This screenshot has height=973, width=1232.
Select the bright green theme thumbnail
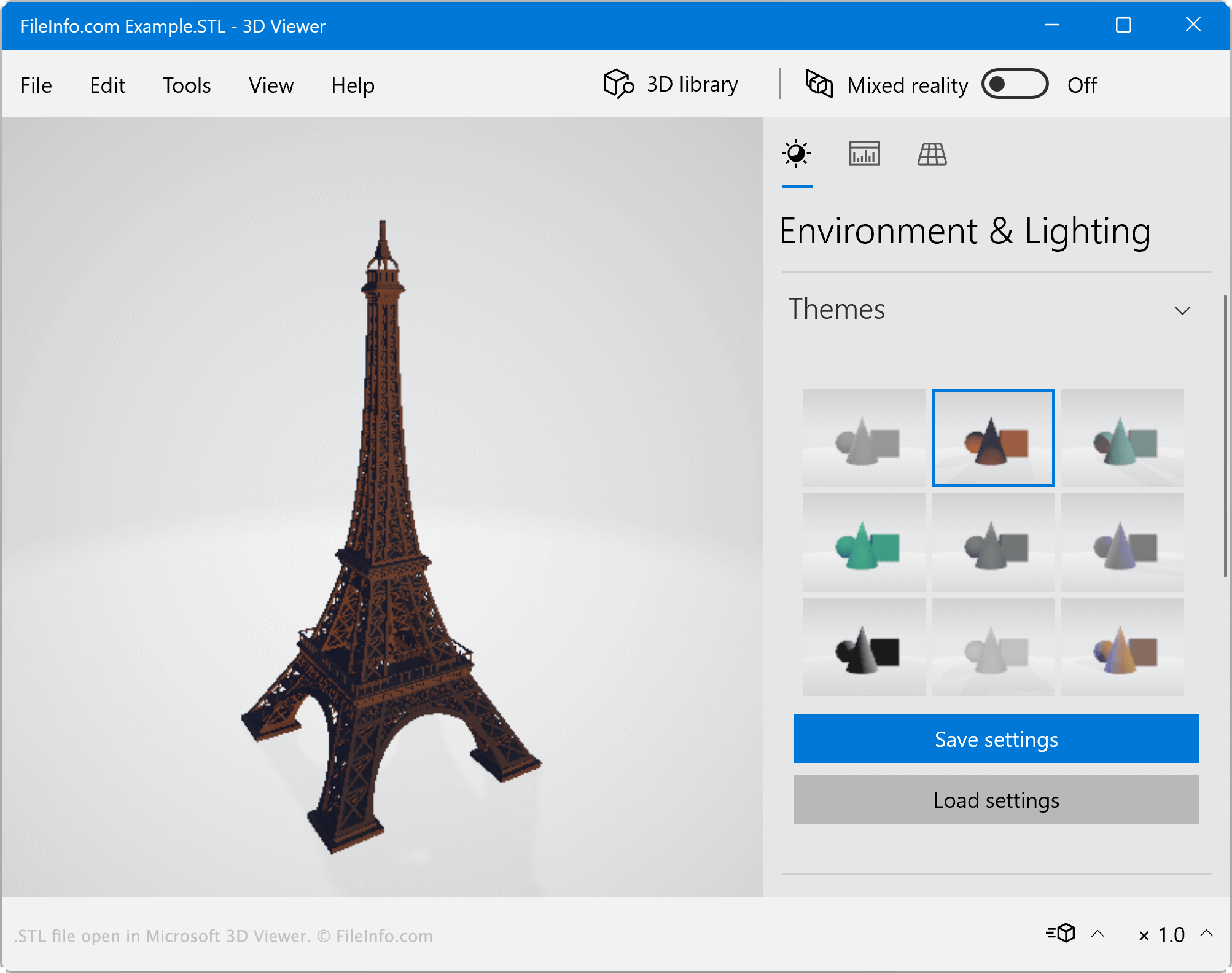click(864, 542)
